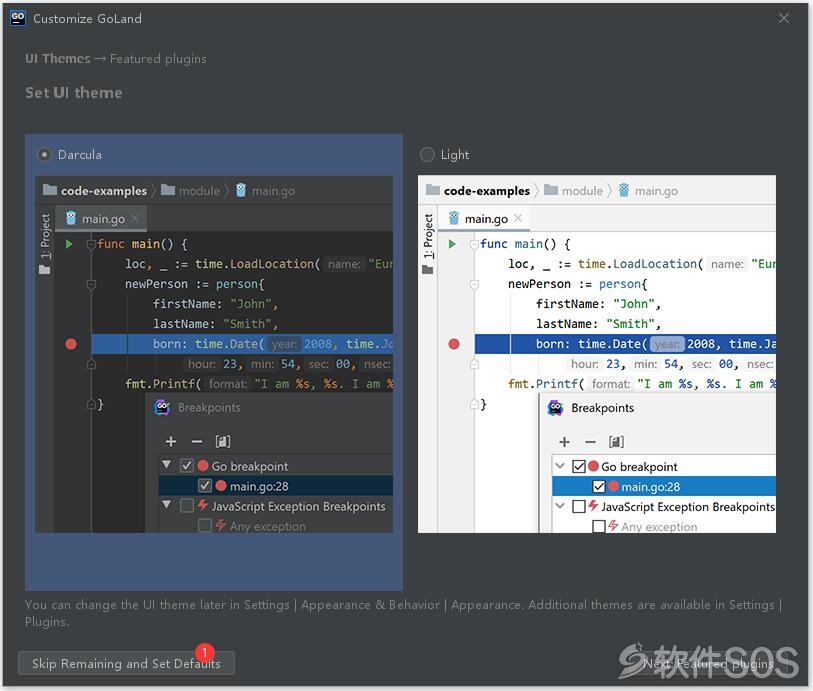Go to Next: Featured plugins
This screenshot has width=813, height=691.
click(708, 663)
